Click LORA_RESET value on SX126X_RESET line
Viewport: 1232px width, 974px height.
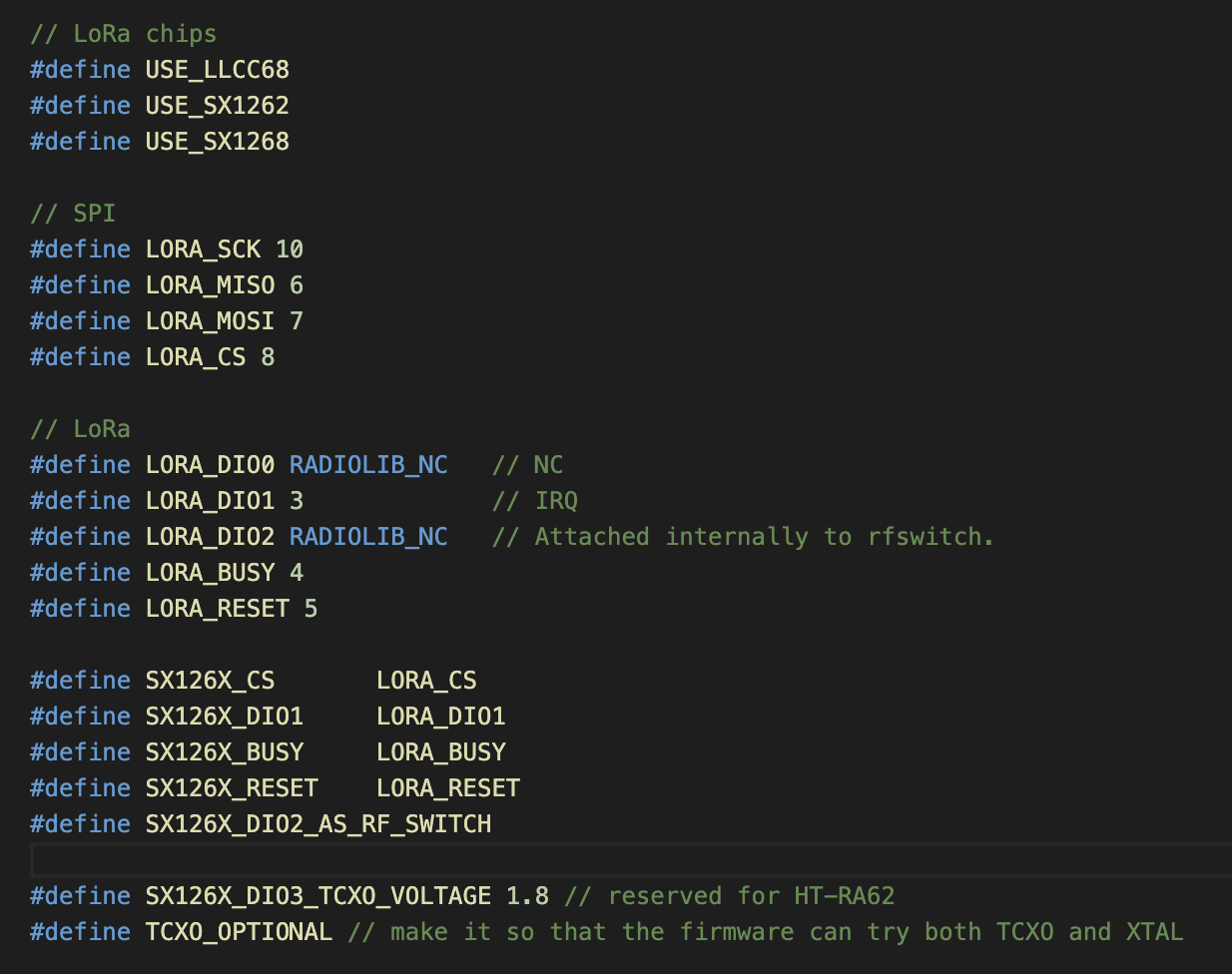[447, 788]
